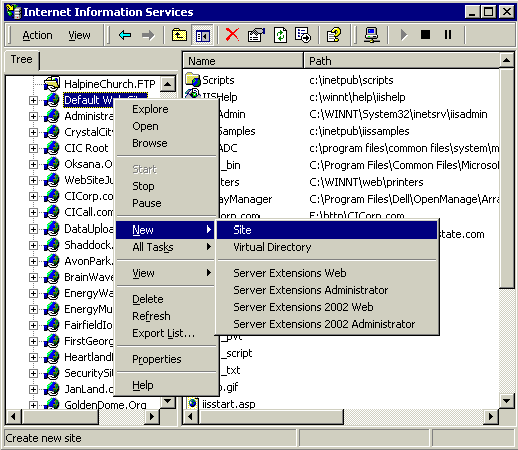Expand the WebSiteJu tree node
The height and width of the screenshot is (450, 518).
point(33,180)
